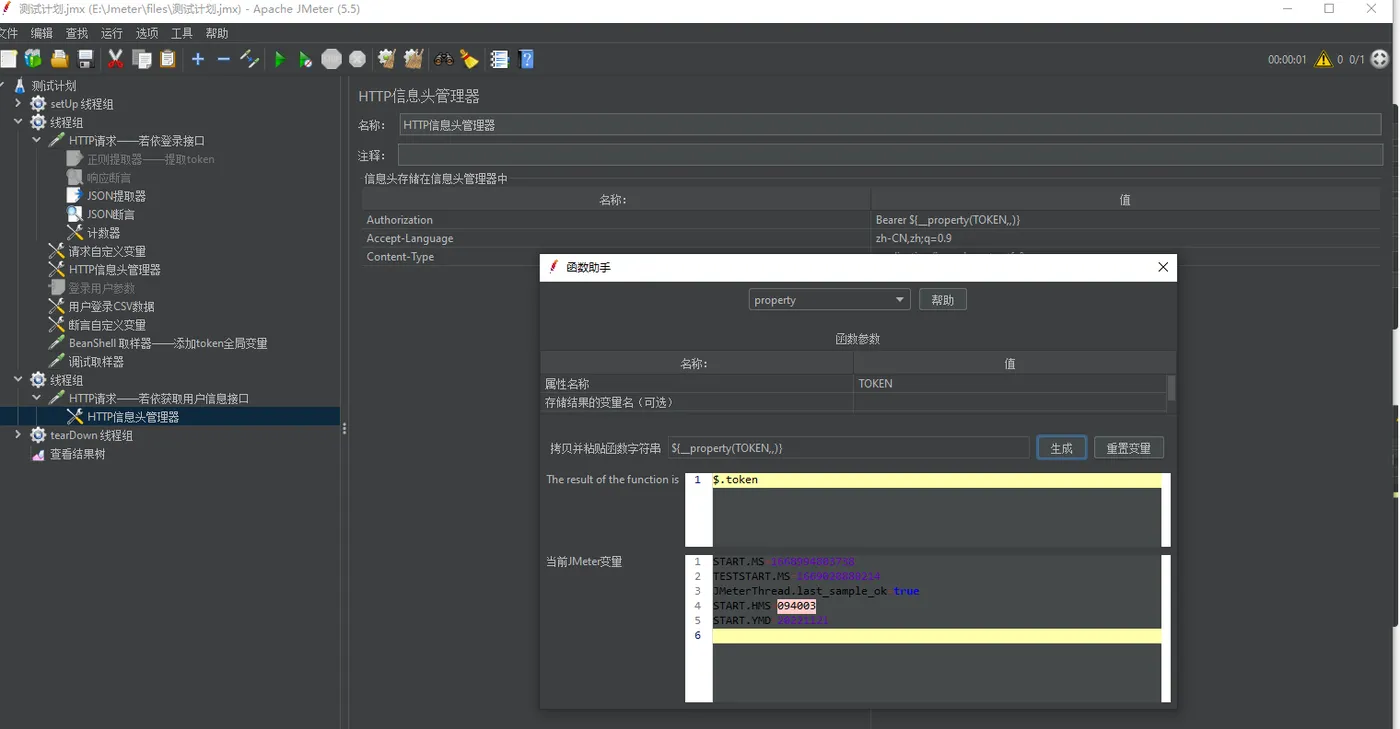Start the test with green play icon
The height and width of the screenshot is (729, 1400).
pos(279,59)
